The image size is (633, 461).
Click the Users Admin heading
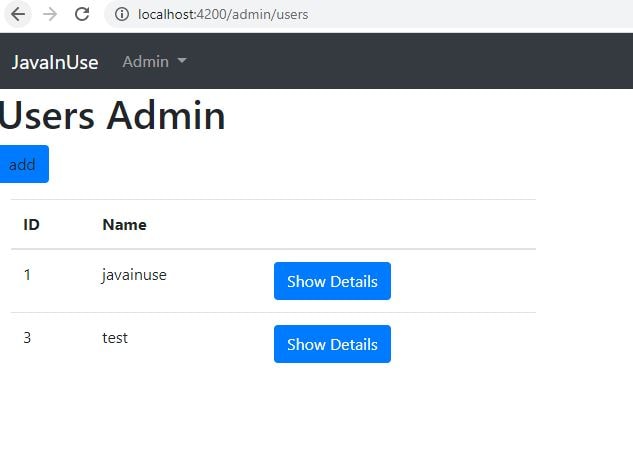pyautogui.click(x=112, y=115)
